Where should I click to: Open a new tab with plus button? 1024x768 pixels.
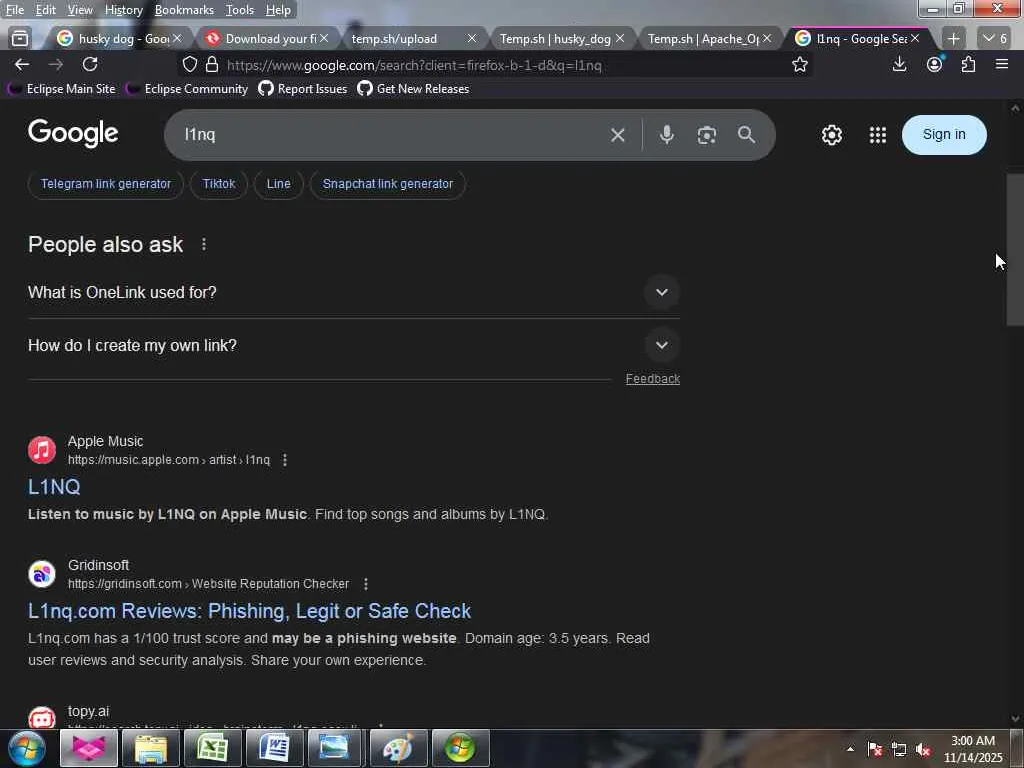(953, 39)
